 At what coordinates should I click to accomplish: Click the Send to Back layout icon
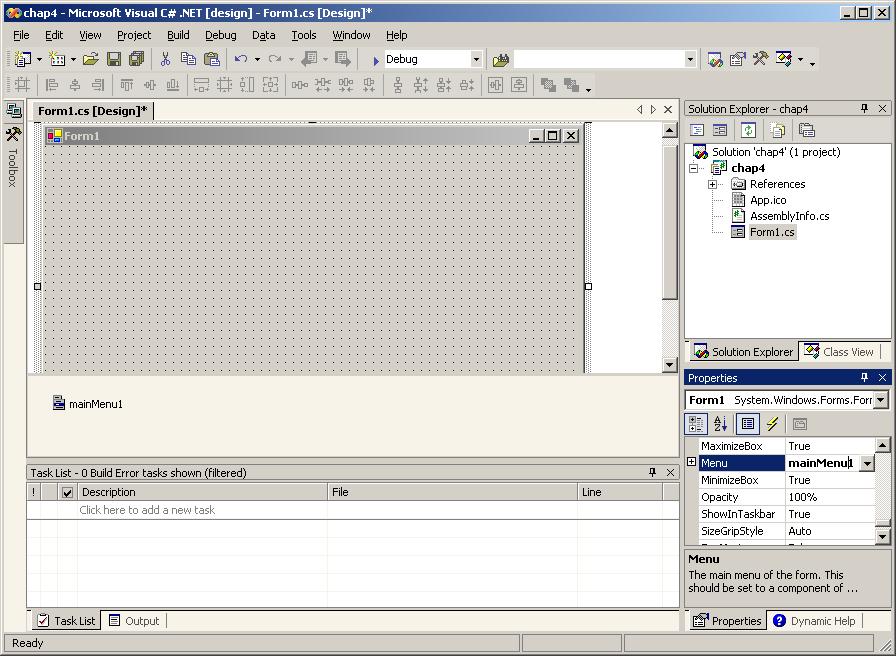click(x=571, y=85)
